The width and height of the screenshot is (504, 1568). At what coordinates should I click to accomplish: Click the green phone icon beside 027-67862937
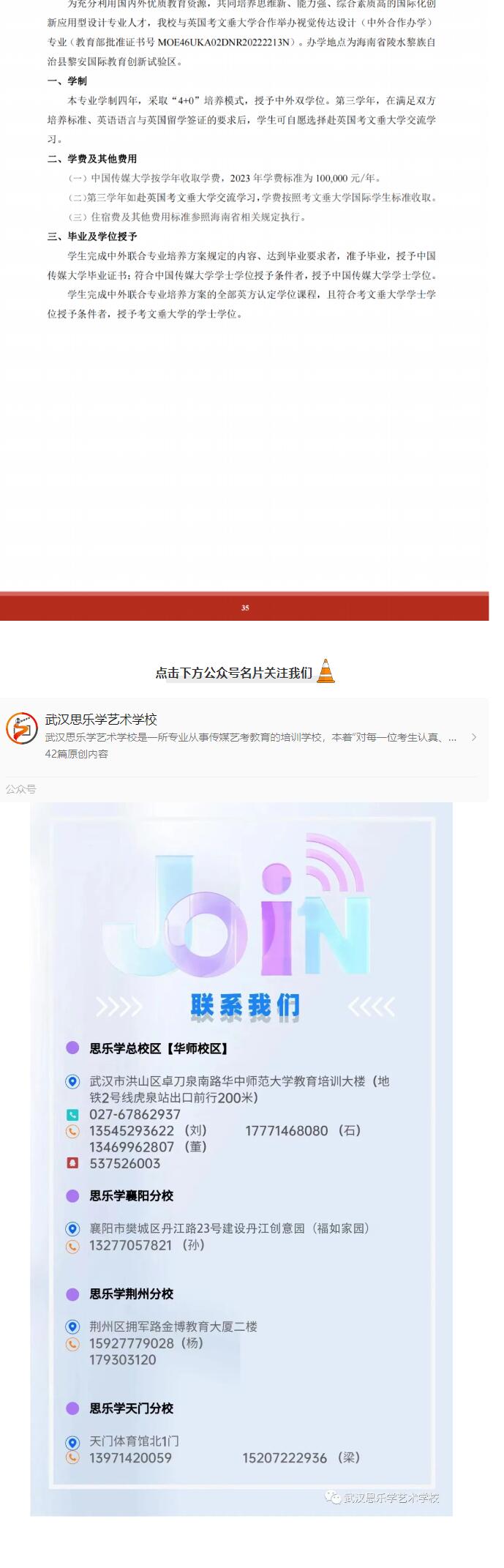click(x=72, y=1115)
